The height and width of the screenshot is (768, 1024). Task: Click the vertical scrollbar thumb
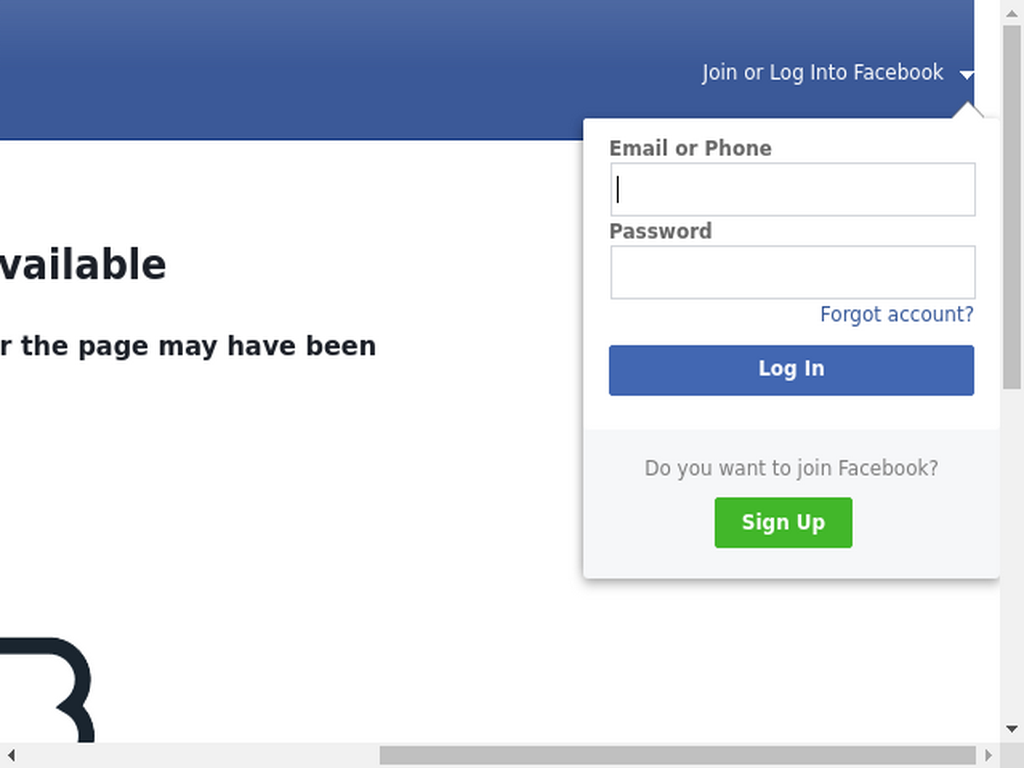(1012, 207)
